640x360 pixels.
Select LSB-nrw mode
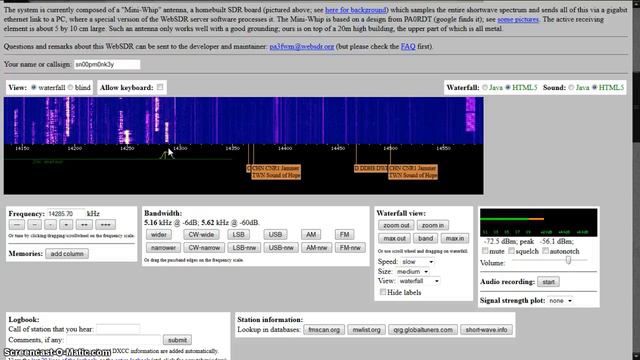point(244,247)
